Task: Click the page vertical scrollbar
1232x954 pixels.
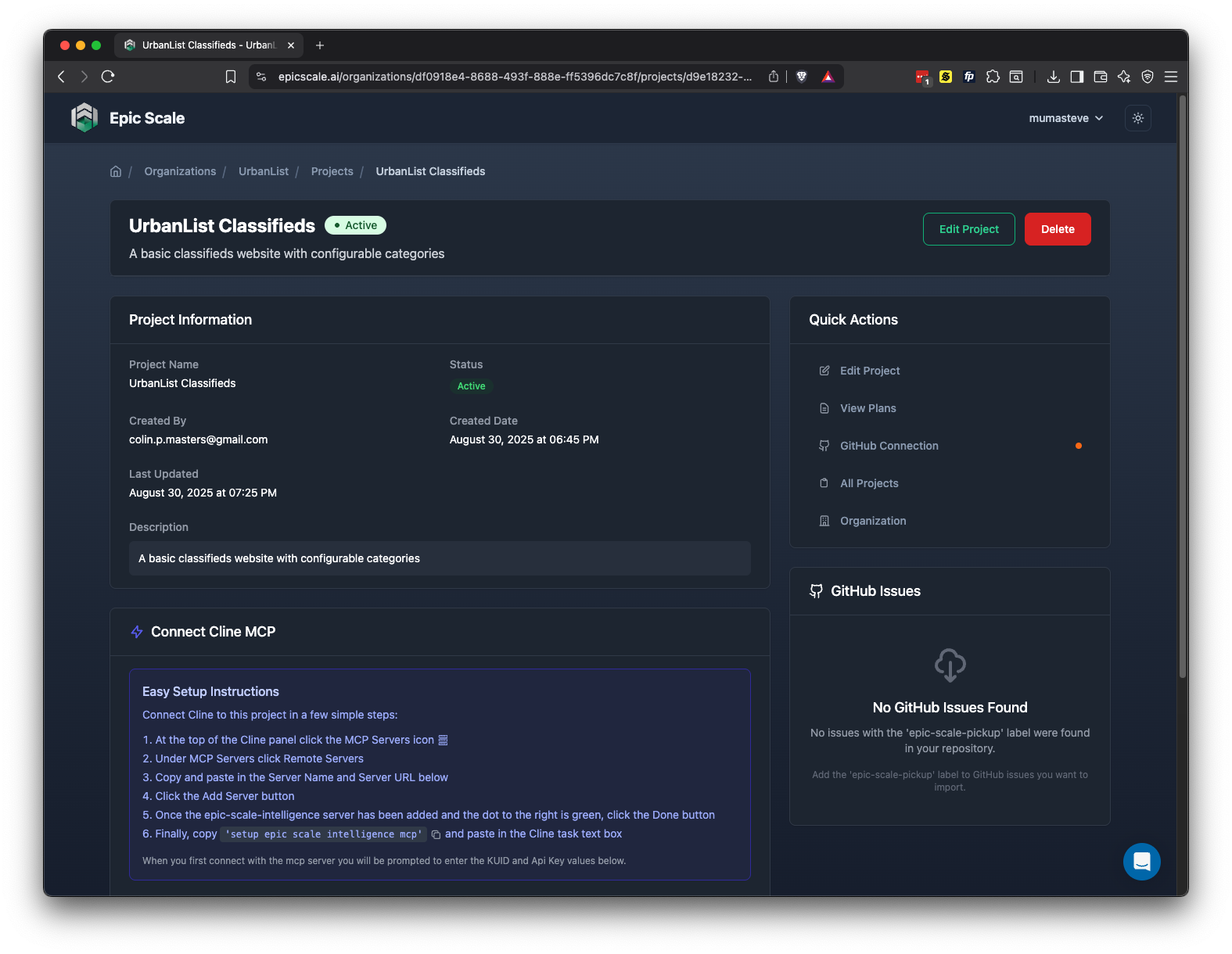Action: [x=1183, y=387]
